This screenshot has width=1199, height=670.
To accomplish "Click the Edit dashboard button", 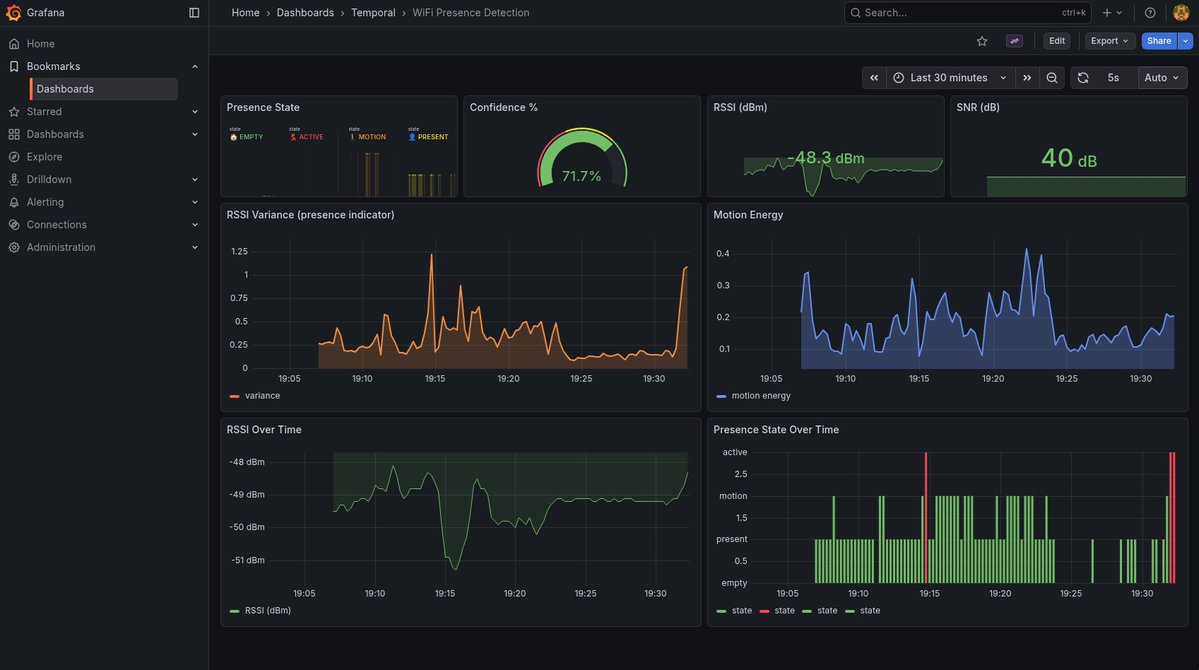I will [1057, 41].
